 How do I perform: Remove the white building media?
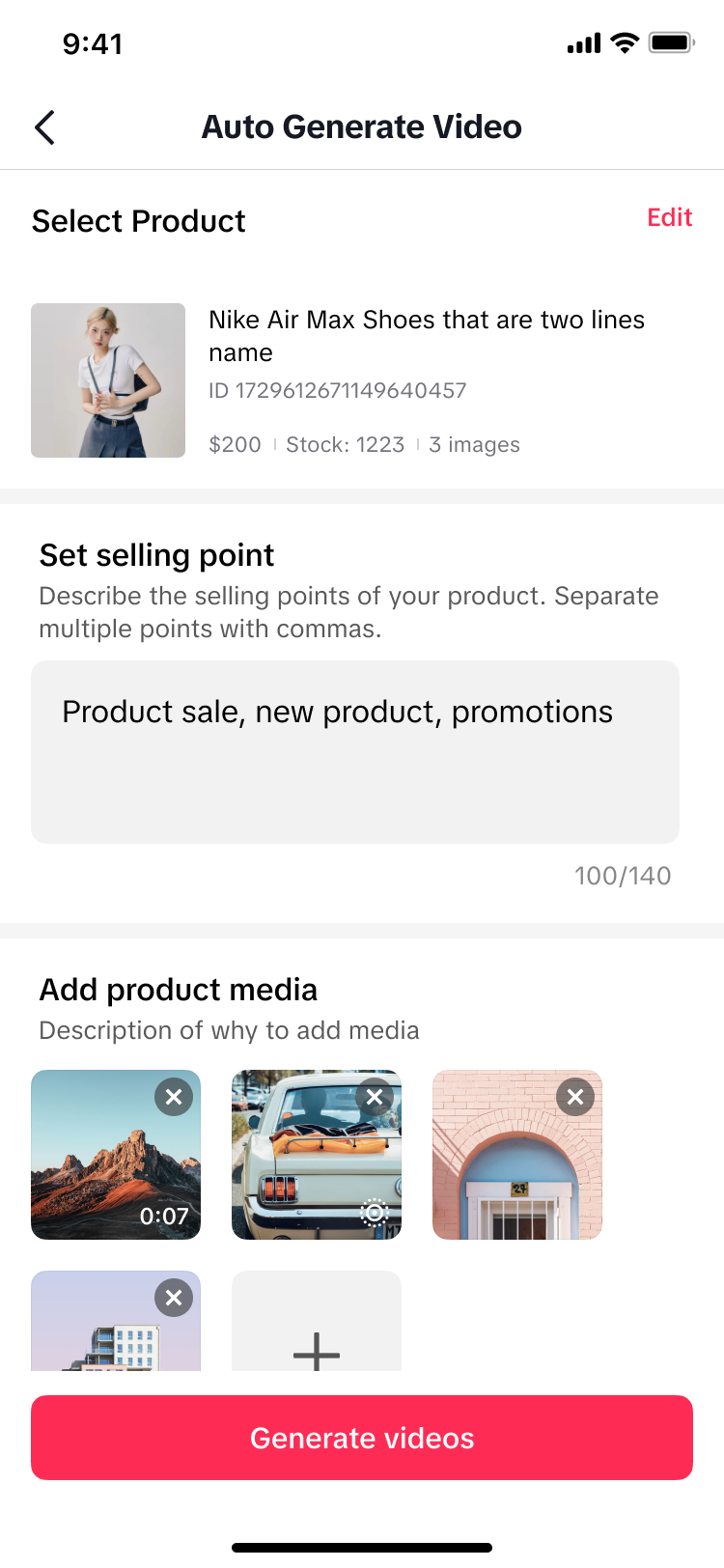pyautogui.click(x=174, y=1298)
